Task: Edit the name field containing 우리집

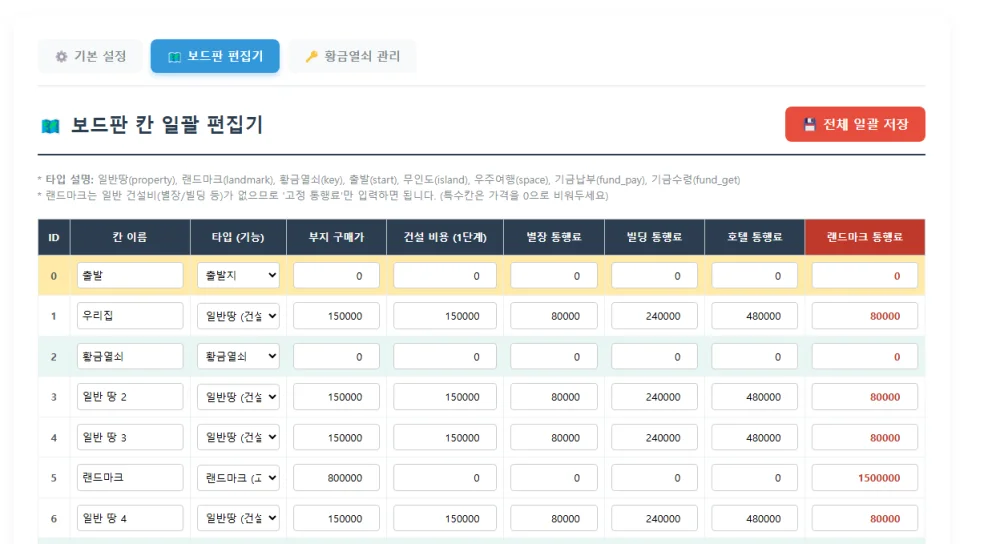Action: [130, 316]
